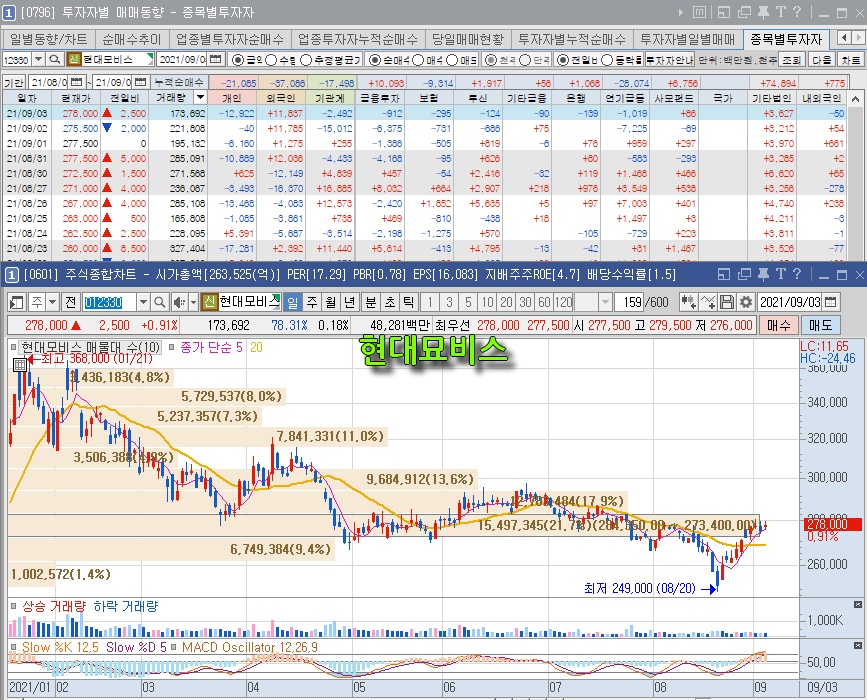The height and width of the screenshot is (700, 867).
Task: Click the 누적순매수 header button
Action: 179,82
